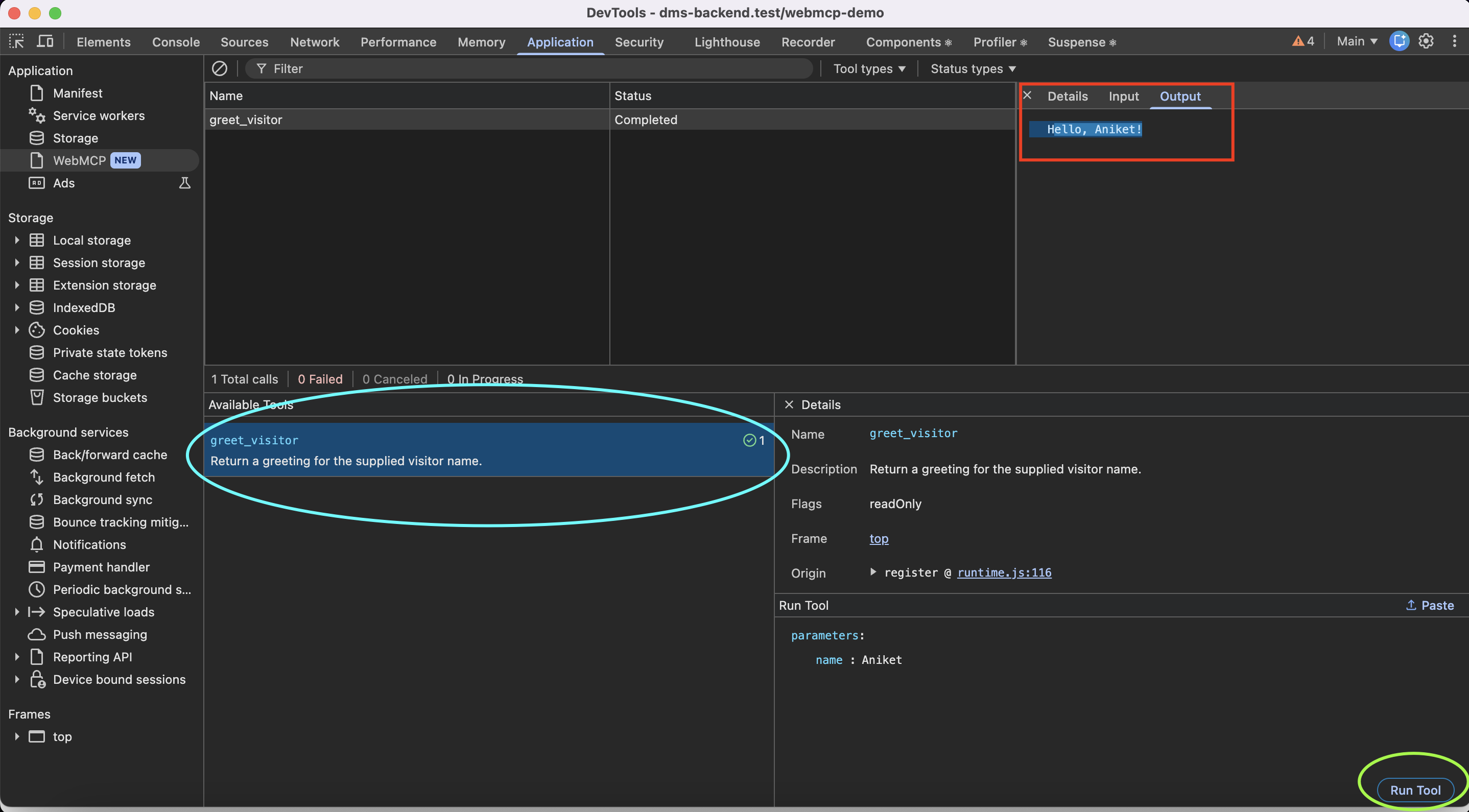Screen dimensions: 1469x812
Task: Toggle the device toolbar icon
Action: (45, 42)
